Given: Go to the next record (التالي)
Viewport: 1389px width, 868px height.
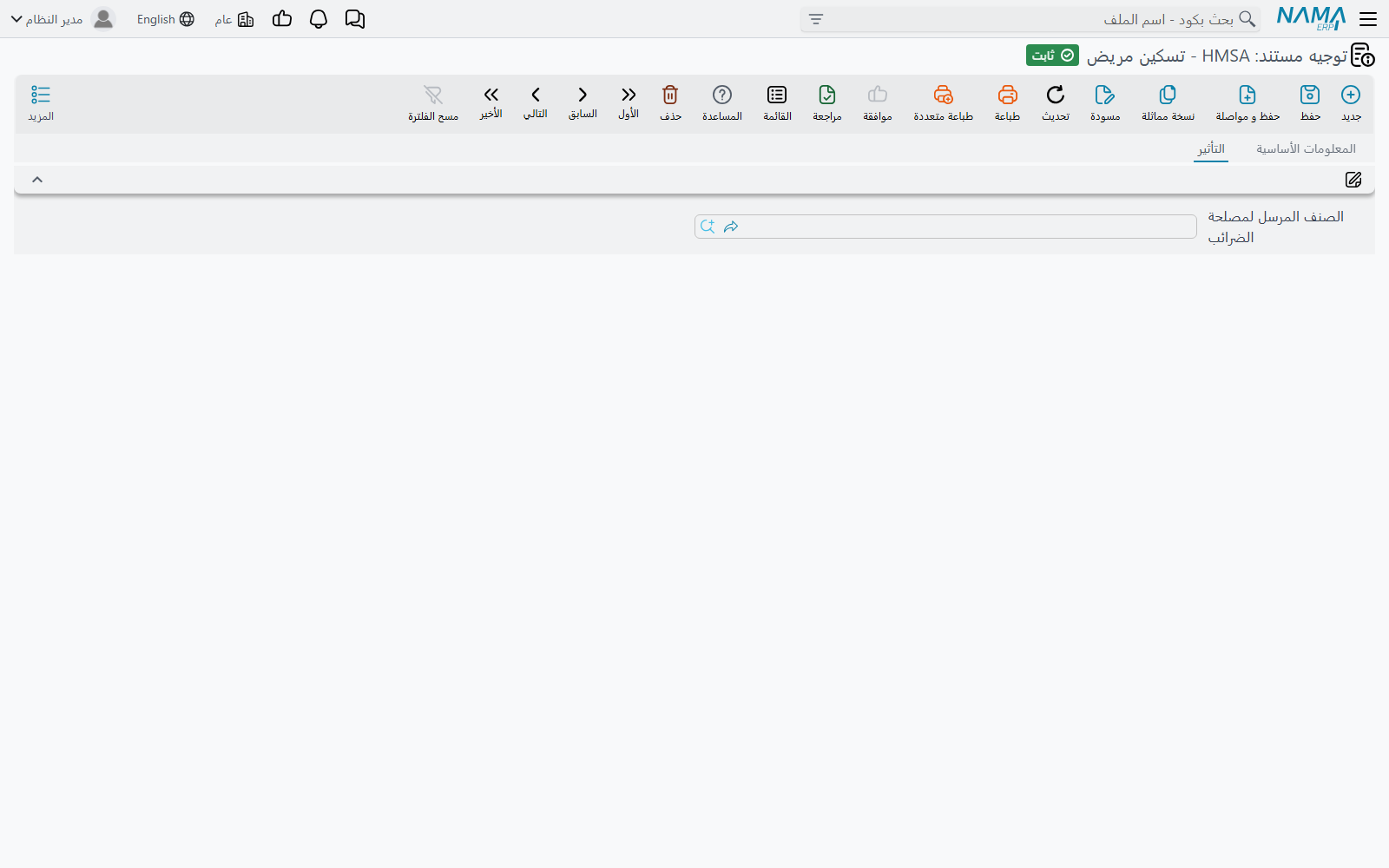Looking at the screenshot, I should pyautogui.click(x=536, y=102).
